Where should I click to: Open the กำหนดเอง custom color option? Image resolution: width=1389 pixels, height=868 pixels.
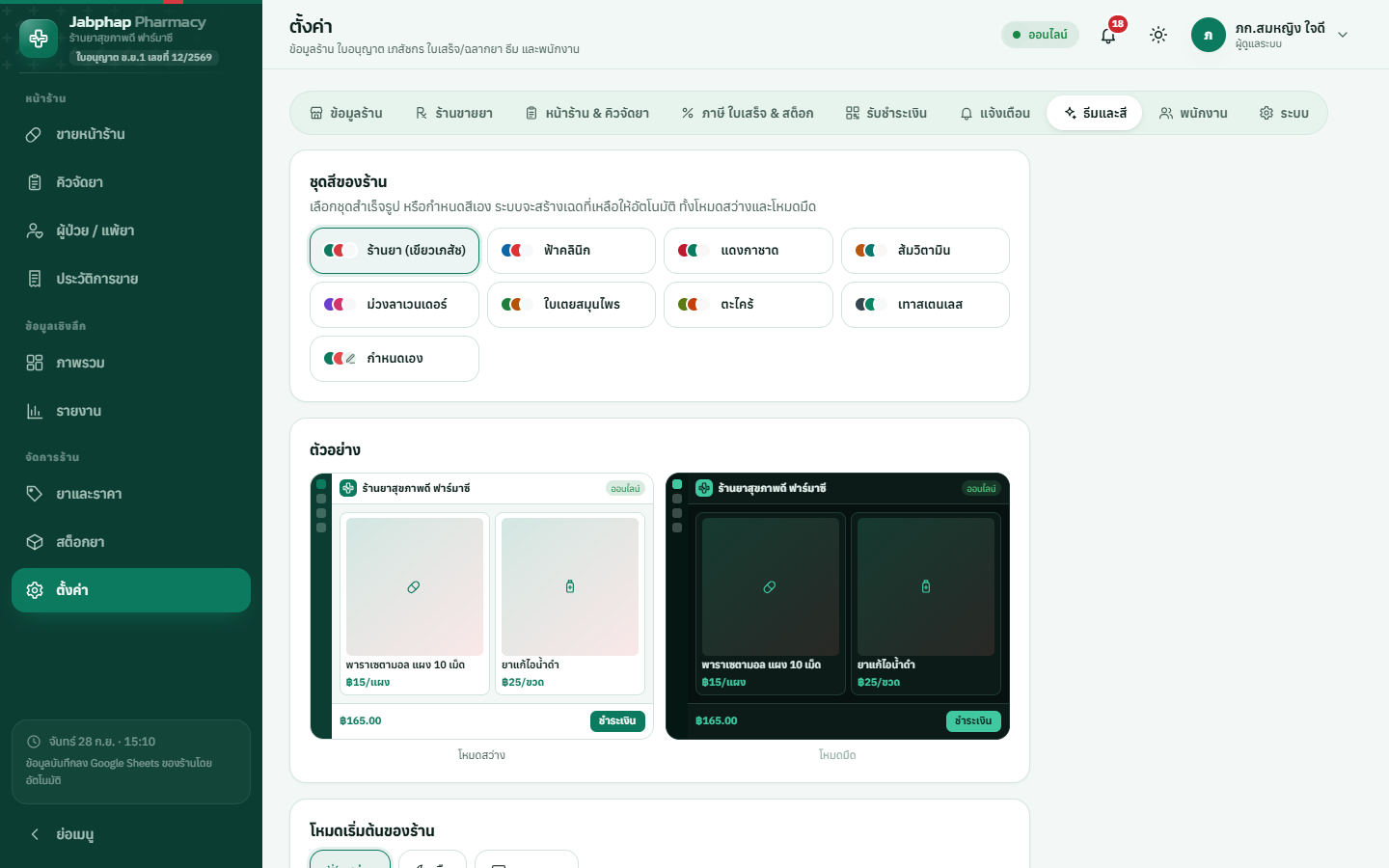[x=395, y=359]
